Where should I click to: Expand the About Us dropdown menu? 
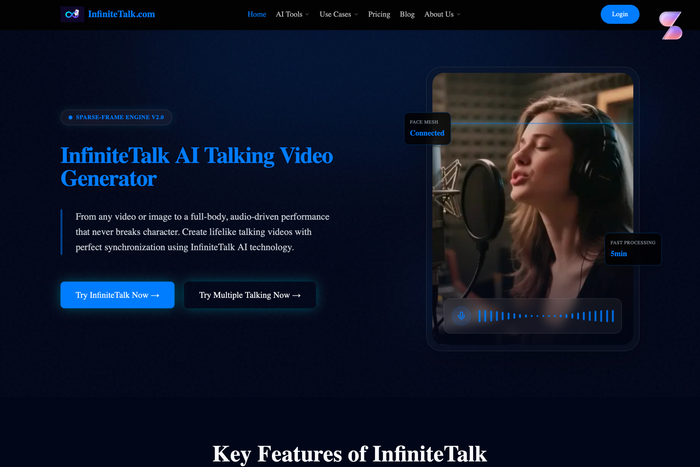click(x=442, y=14)
